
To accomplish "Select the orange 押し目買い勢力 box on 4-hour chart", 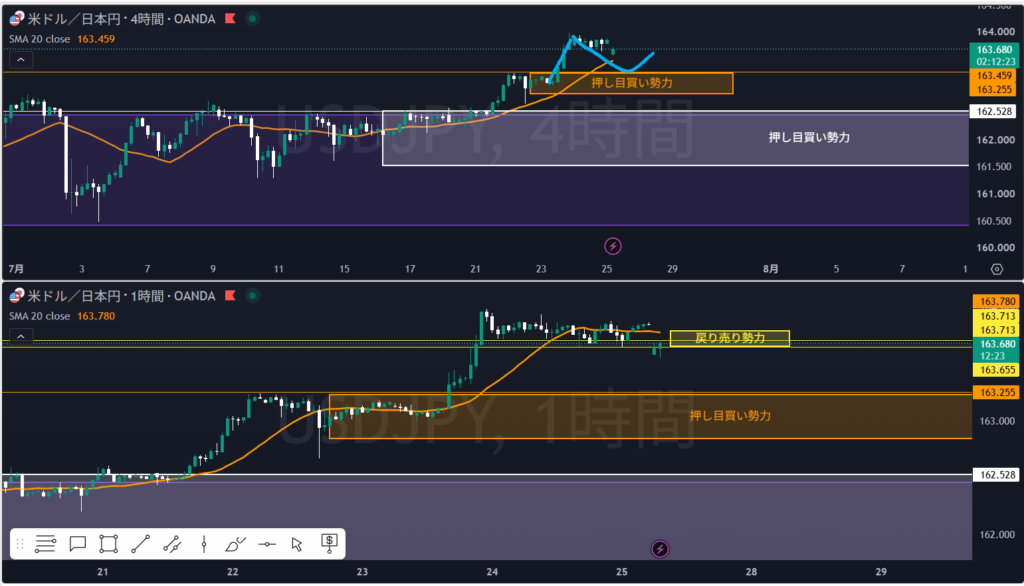I will (x=632, y=83).
